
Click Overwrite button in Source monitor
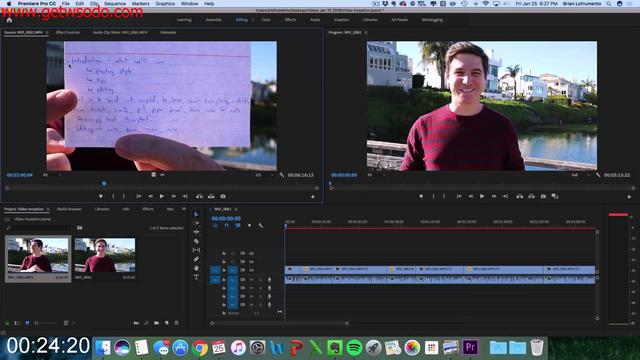[211, 196]
